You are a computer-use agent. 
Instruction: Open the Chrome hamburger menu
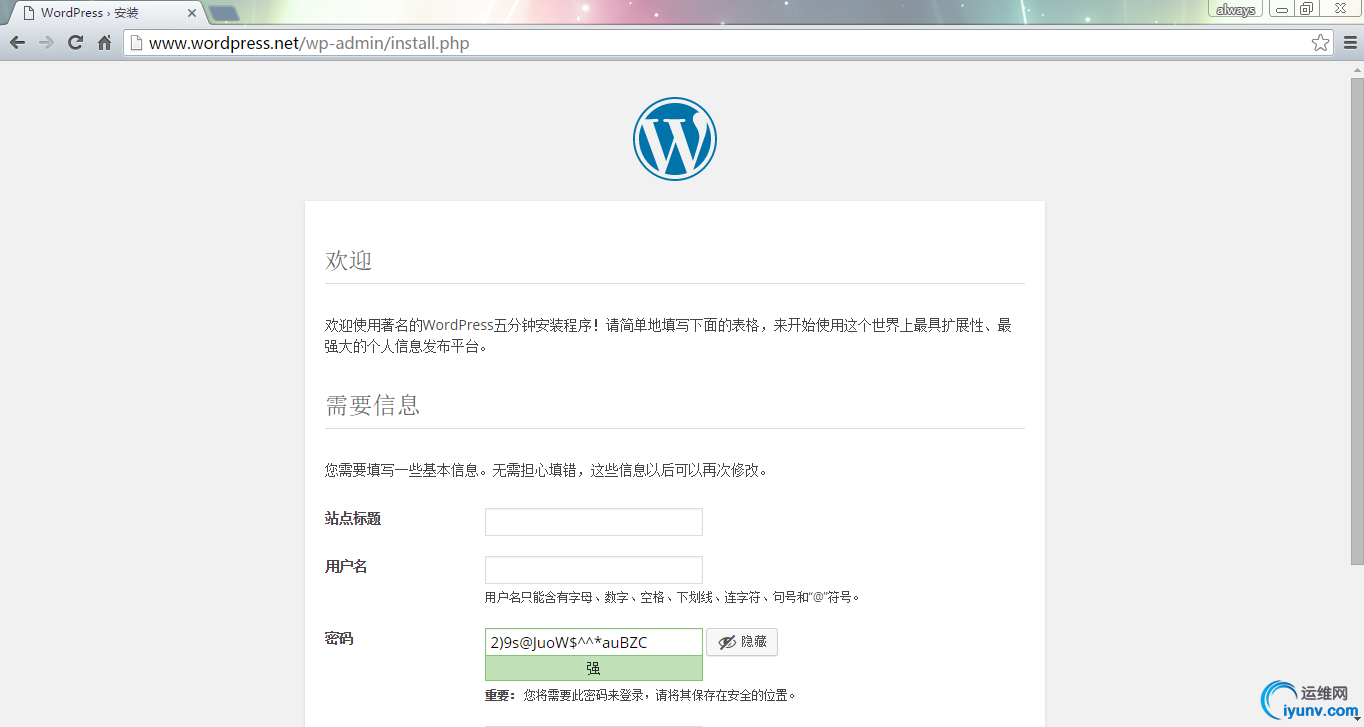[1350, 43]
